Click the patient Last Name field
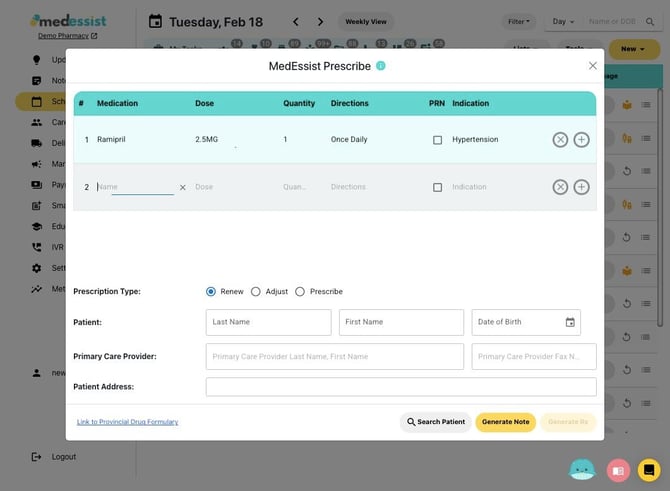 point(268,322)
